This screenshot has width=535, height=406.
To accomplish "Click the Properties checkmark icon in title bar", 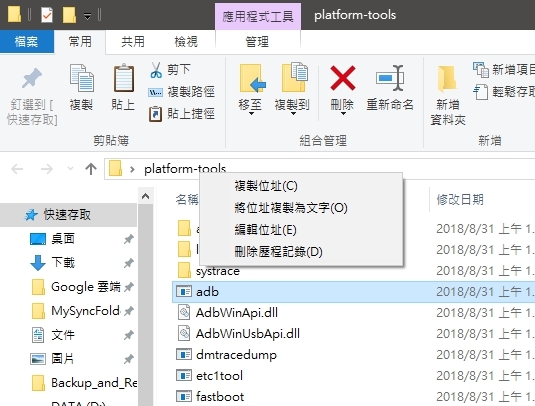I will (x=47, y=15).
